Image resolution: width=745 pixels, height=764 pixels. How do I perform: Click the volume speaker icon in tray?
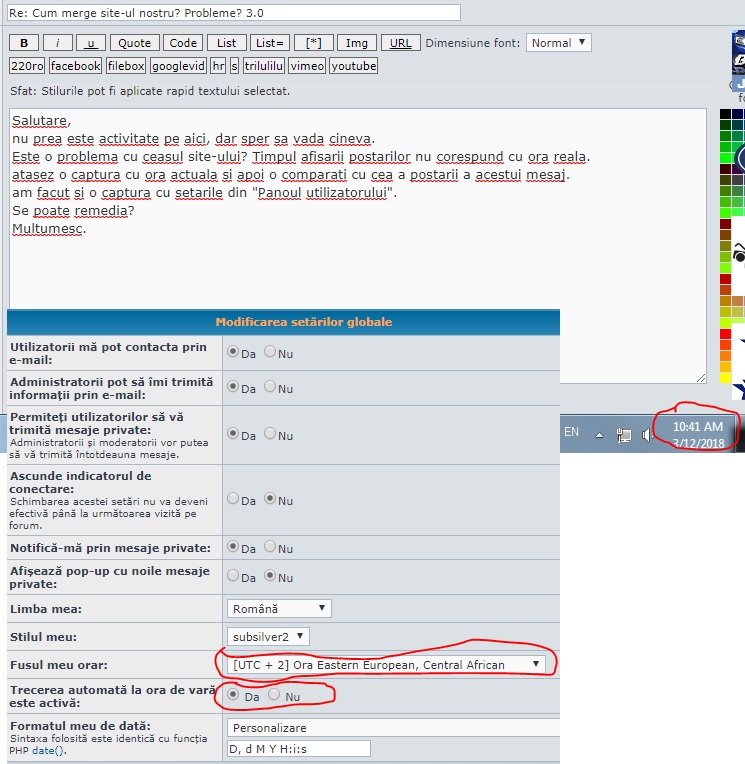click(x=646, y=435)
